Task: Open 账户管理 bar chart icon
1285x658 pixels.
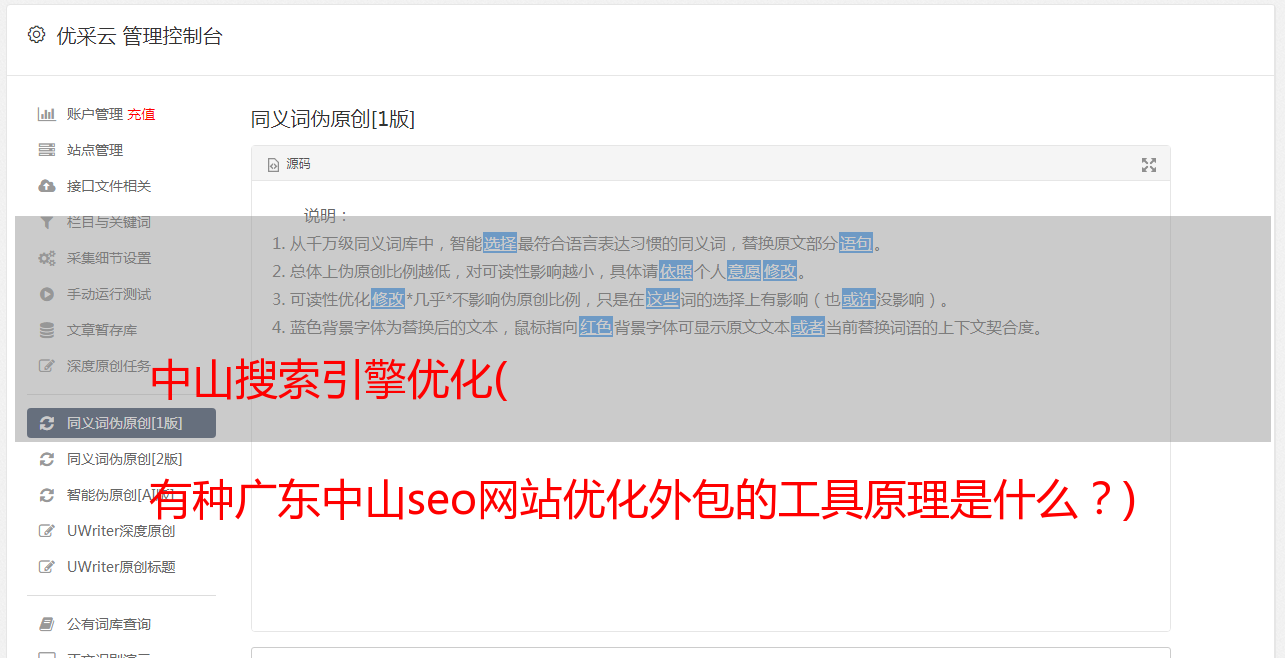Action: click(x=46, y=114)
